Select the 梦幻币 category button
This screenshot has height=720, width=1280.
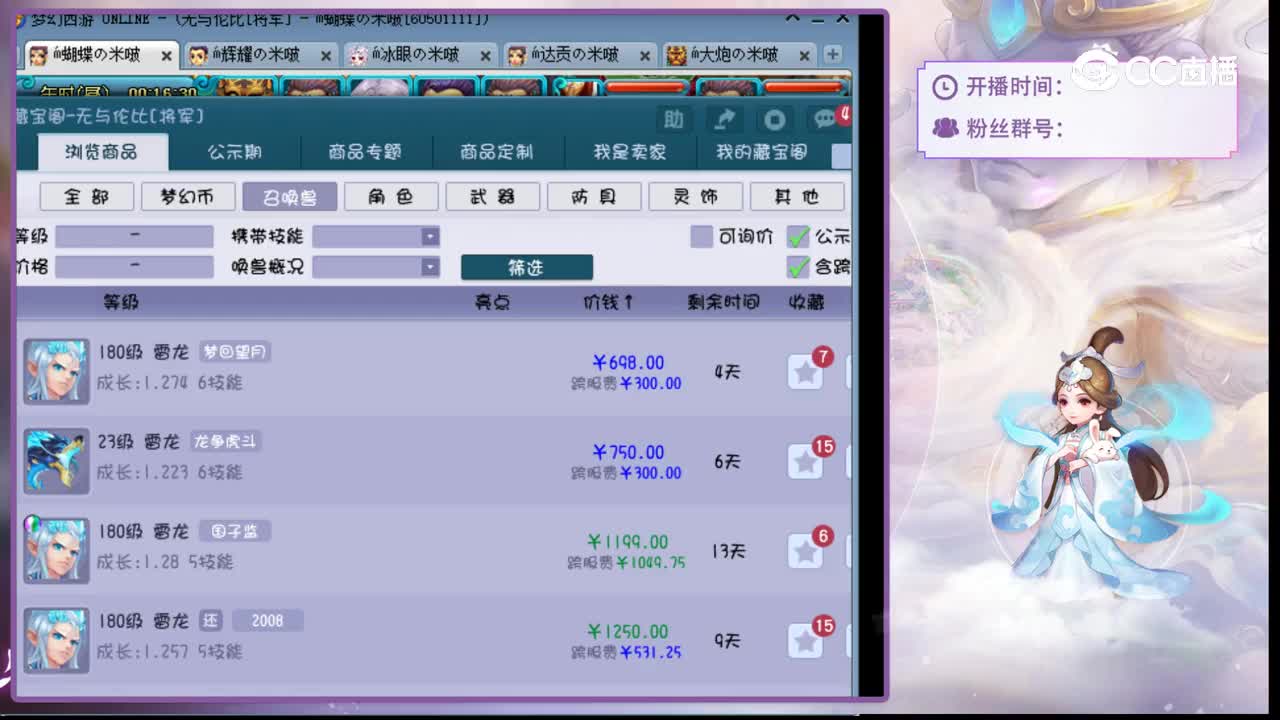pyautogui.click(x=188, y=197)
